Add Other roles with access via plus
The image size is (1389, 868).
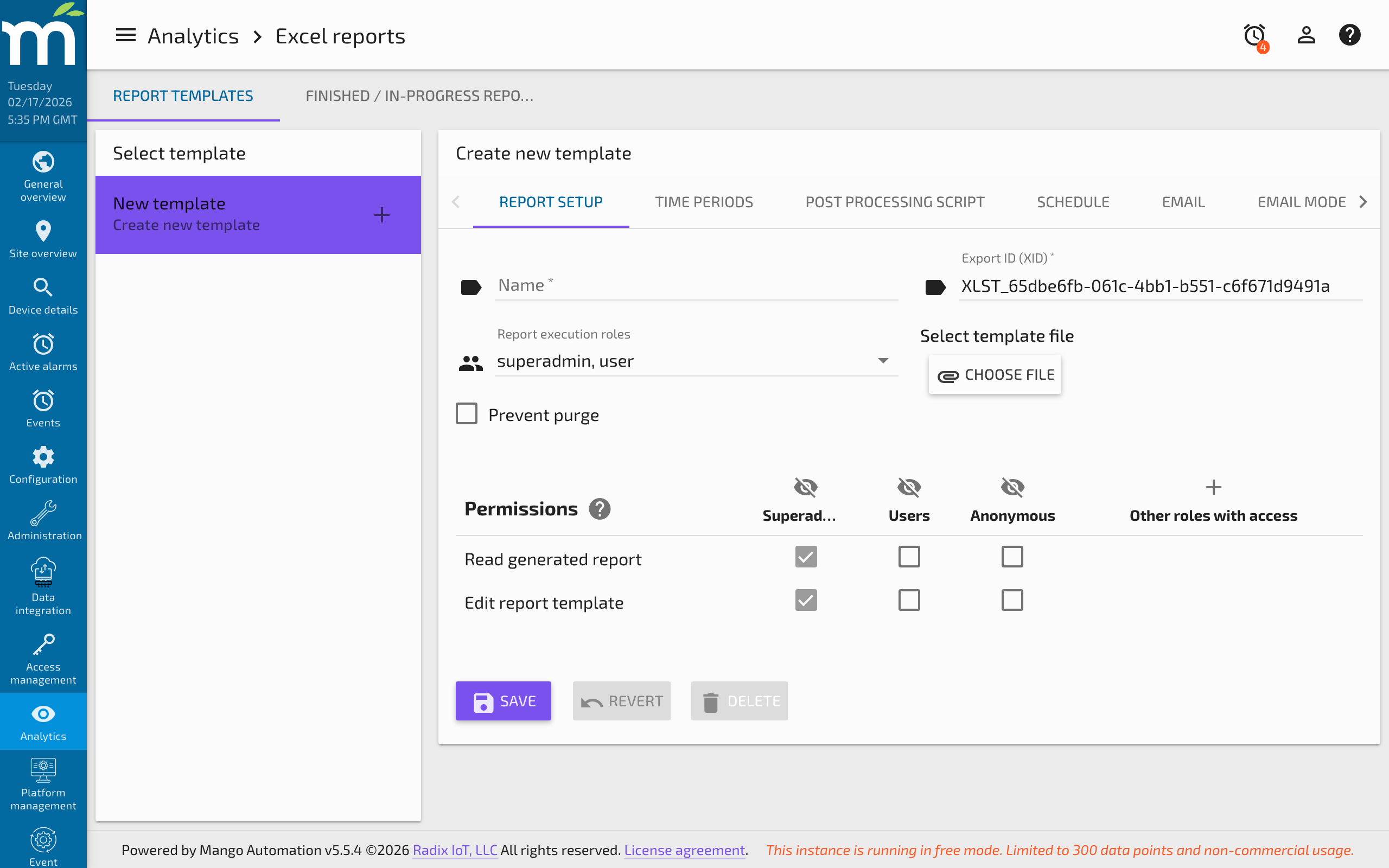coord(1213,487)
